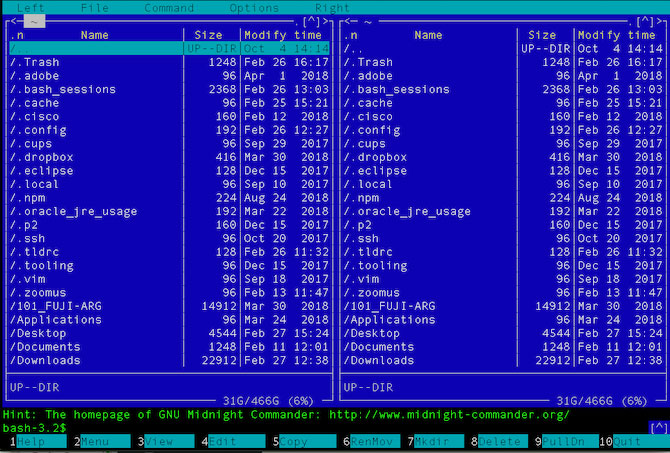
Task: Select /Applications in the right panel
Action: [x=503, y=320]
